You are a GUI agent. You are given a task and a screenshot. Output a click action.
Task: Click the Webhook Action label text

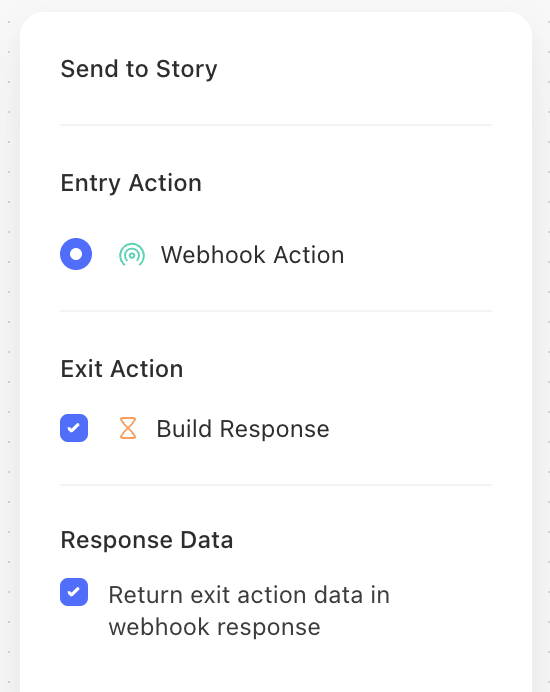click(x=252, y=255)
